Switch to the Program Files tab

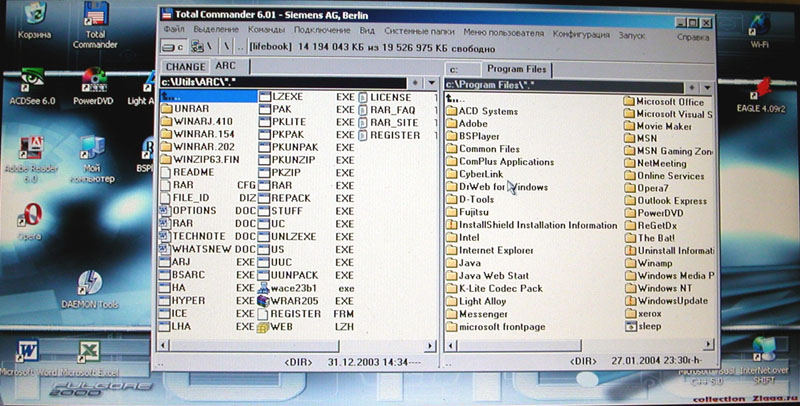(516, 68)
